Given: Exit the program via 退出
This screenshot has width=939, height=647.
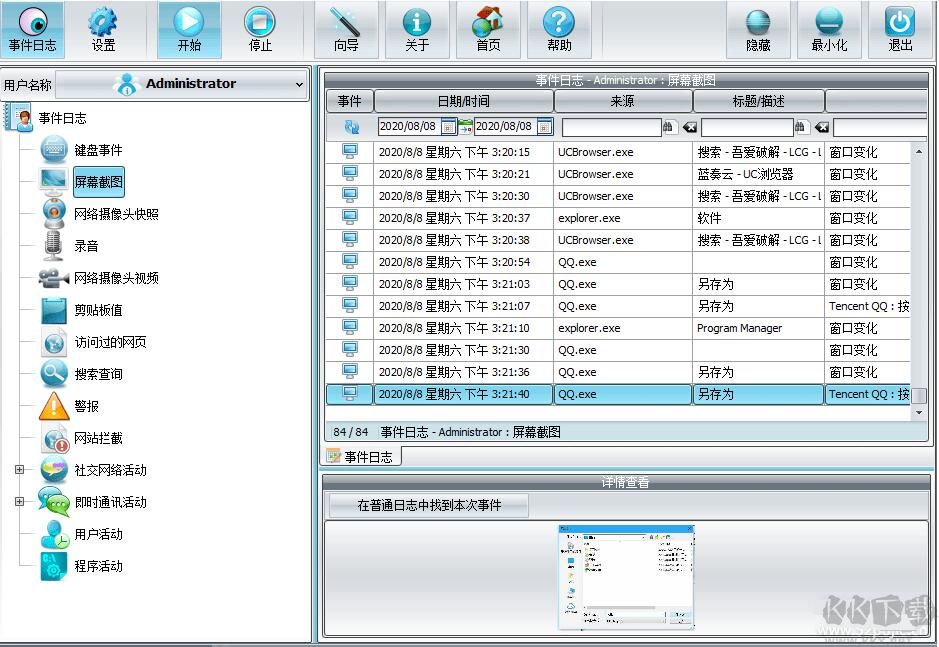Looking at the screenshot, I should pos(898,28).
